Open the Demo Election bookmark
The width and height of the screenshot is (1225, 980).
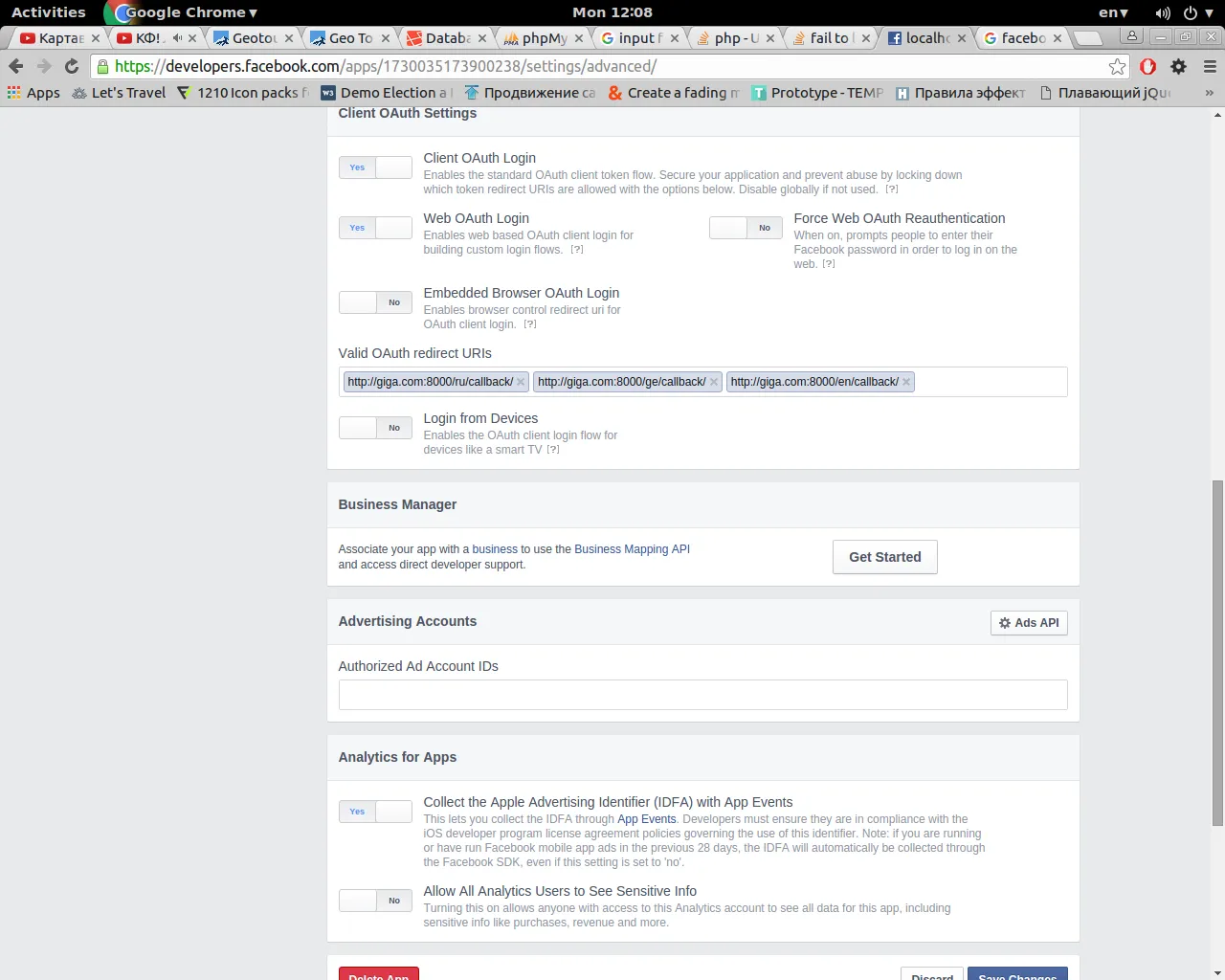pos(386,93)
